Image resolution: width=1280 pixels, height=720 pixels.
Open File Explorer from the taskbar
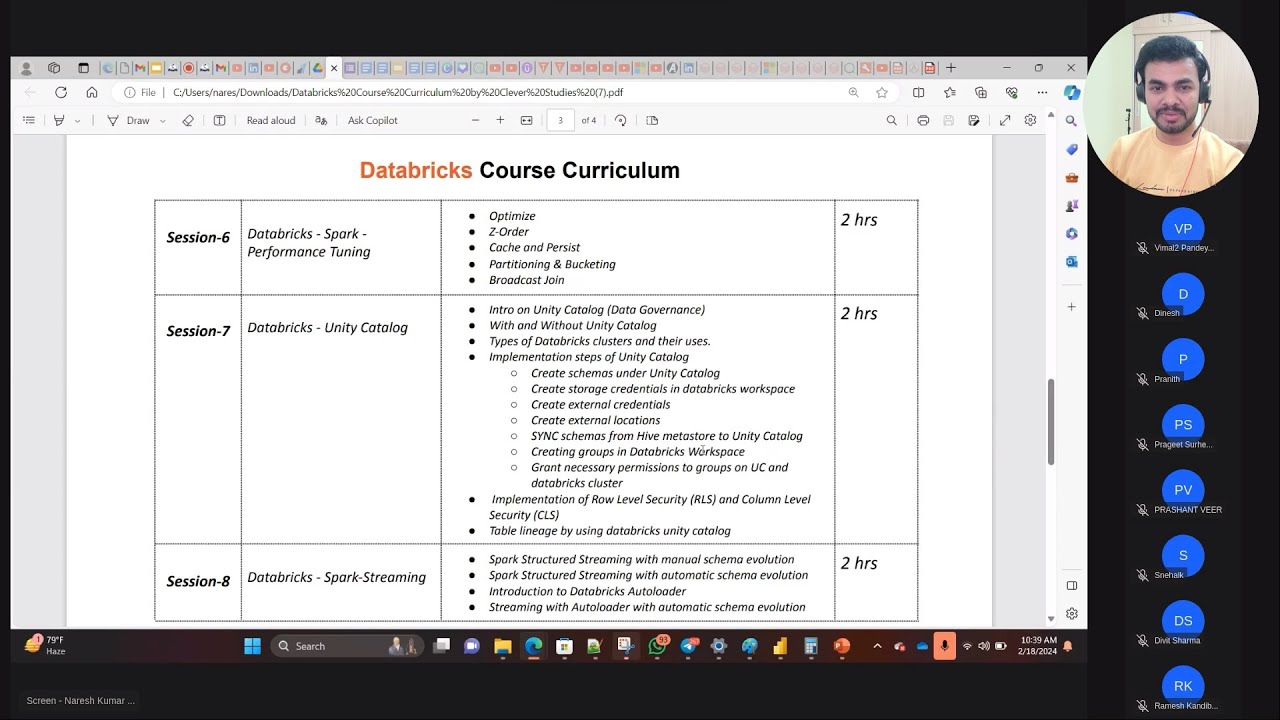click(502, 646)
